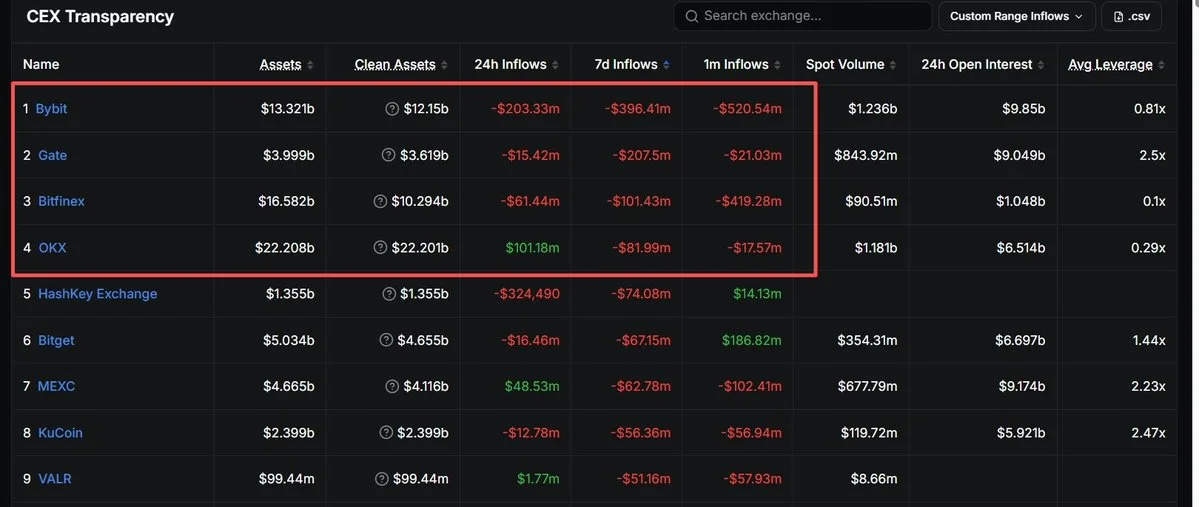Image resolution: width=1199 pixels, height=507 pixels.
Task: Sort table by Assets column header
Action: point(286,65)
